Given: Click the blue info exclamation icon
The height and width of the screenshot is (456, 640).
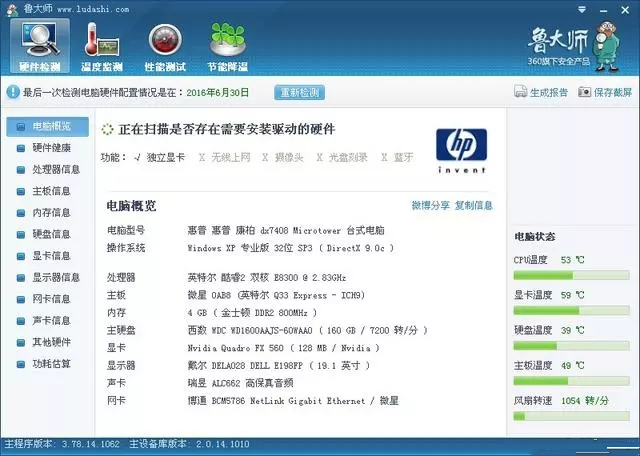Looking at the screenshot, I should pos(13,92).
